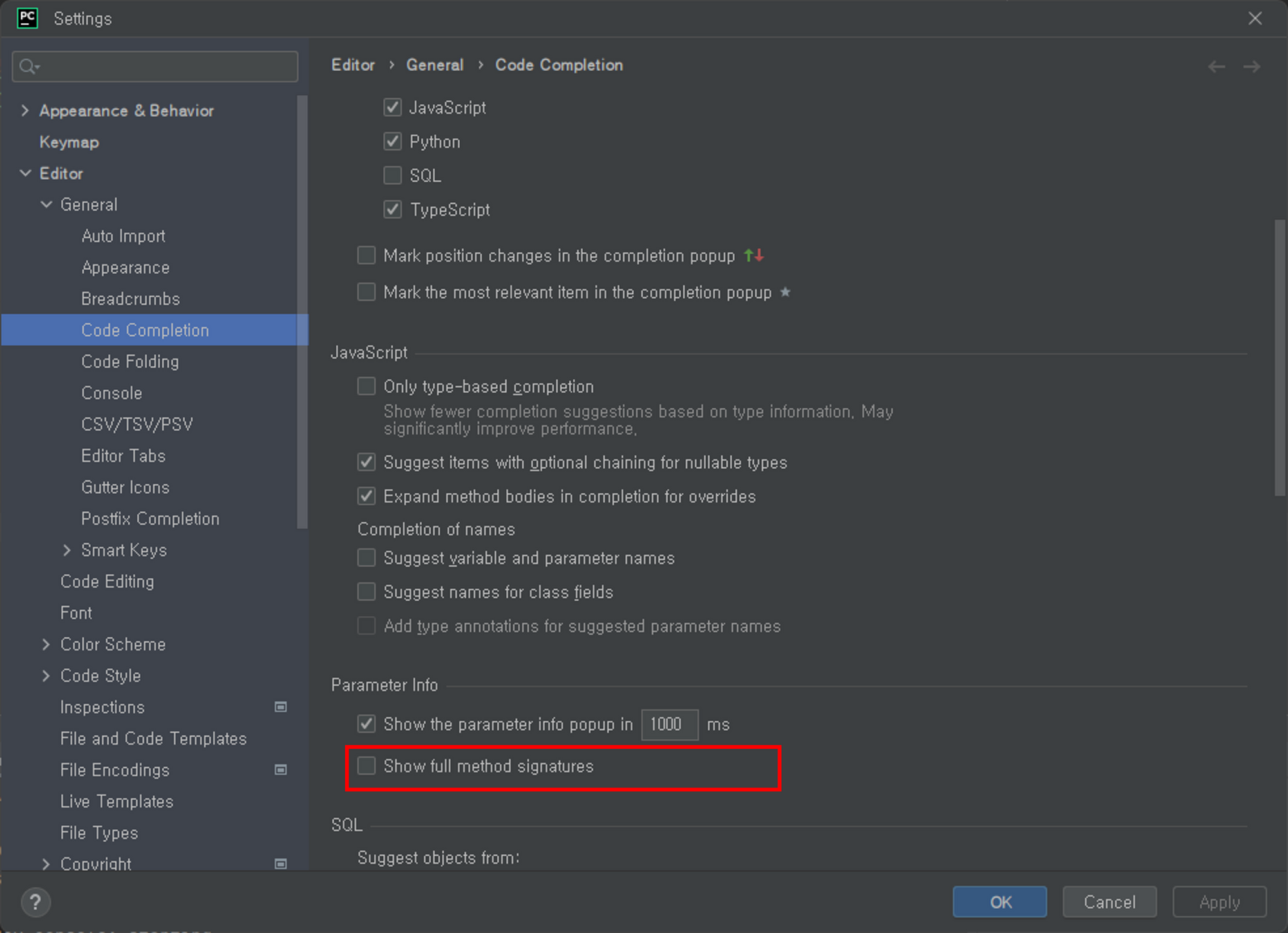The height and width of the screenshot is (933, 1288).
Task: Expand the Appearance and Behavior section
Action: (24, 110)
